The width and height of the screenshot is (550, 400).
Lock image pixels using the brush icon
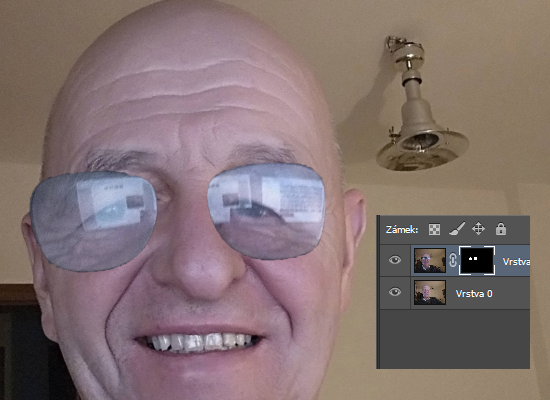tap(457, 229)
